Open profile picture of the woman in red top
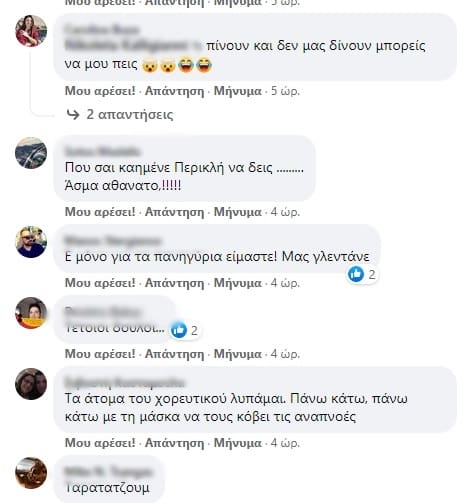 tap(31, 31)
